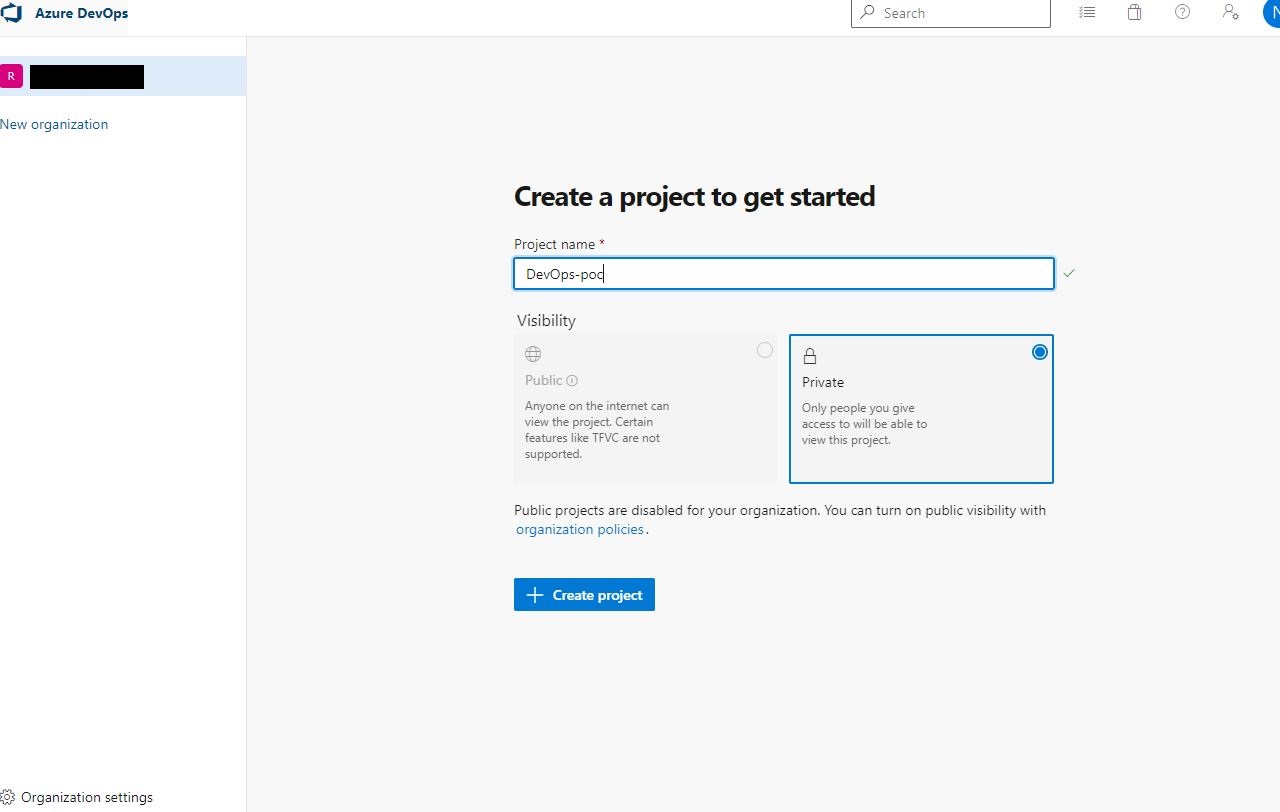Click New organization link

[x=54, y=124]
